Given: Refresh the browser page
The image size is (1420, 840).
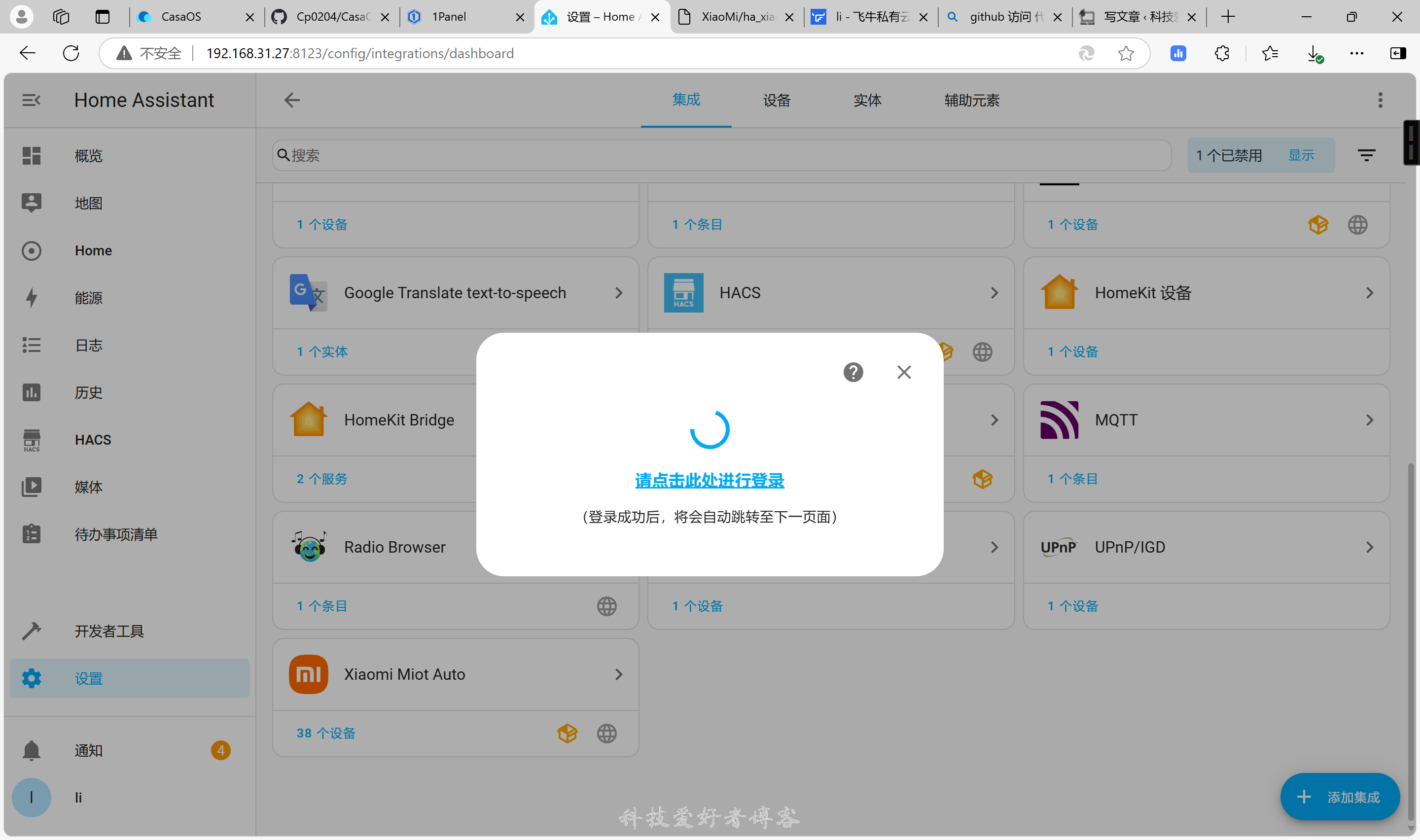Looking at the screenshot, I should click(71, 53).
